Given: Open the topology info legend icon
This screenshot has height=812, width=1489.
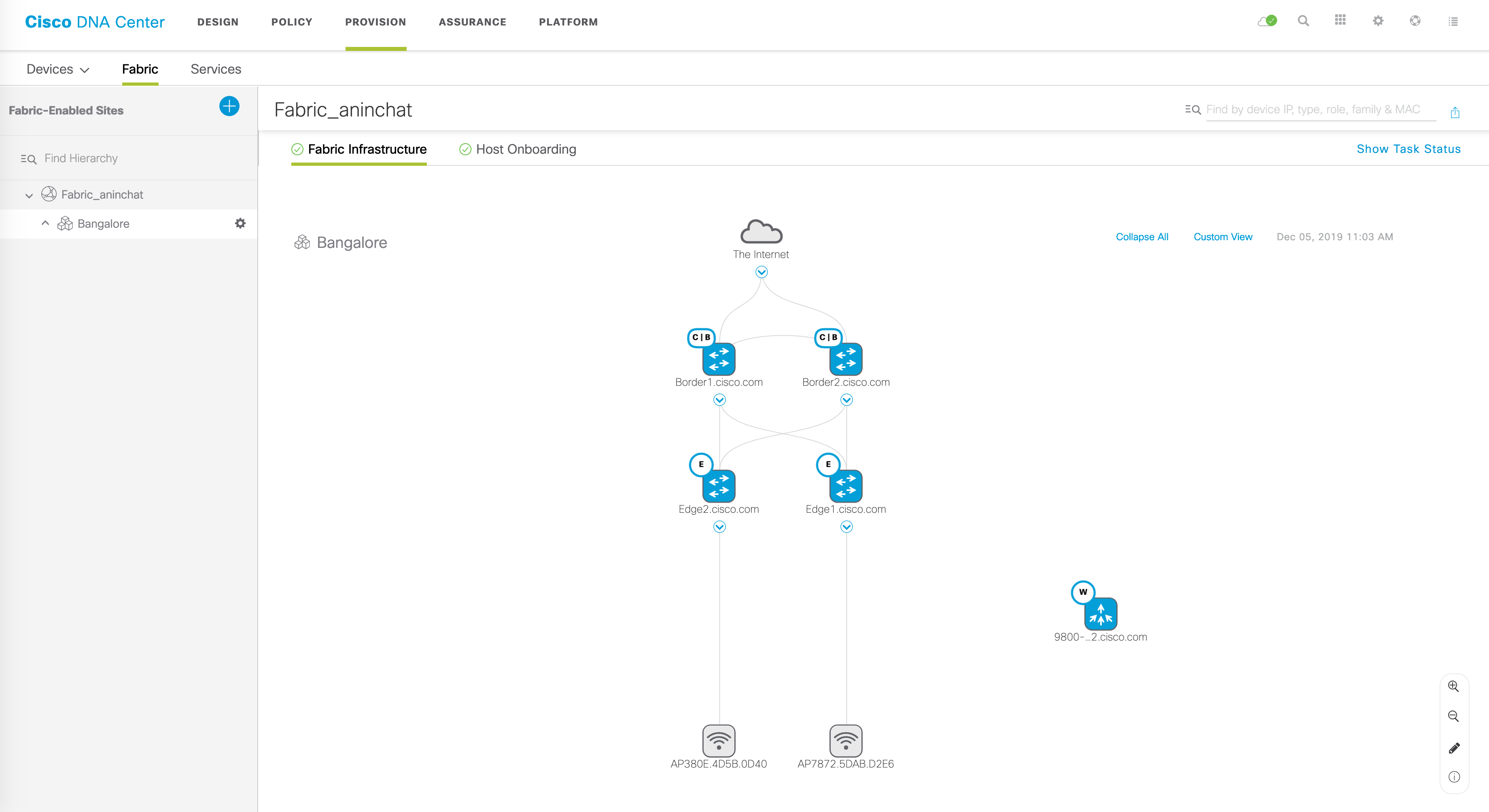Looking at the screenshot, I should point(1454,777).
